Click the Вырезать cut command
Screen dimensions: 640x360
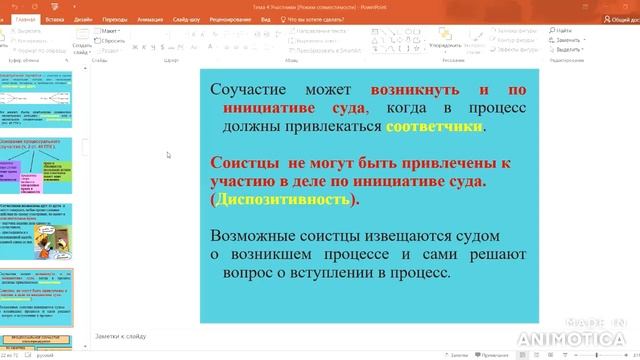pyautogui.click(x=26, y=31)
